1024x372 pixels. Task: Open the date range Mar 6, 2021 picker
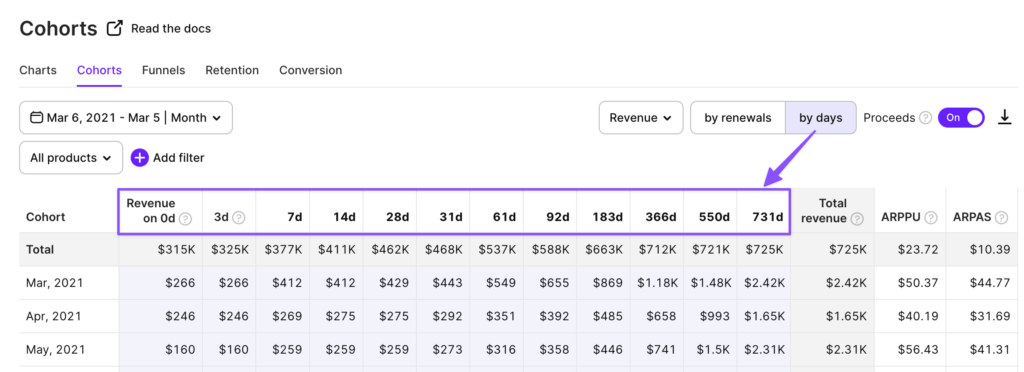[x=126, y=117]
